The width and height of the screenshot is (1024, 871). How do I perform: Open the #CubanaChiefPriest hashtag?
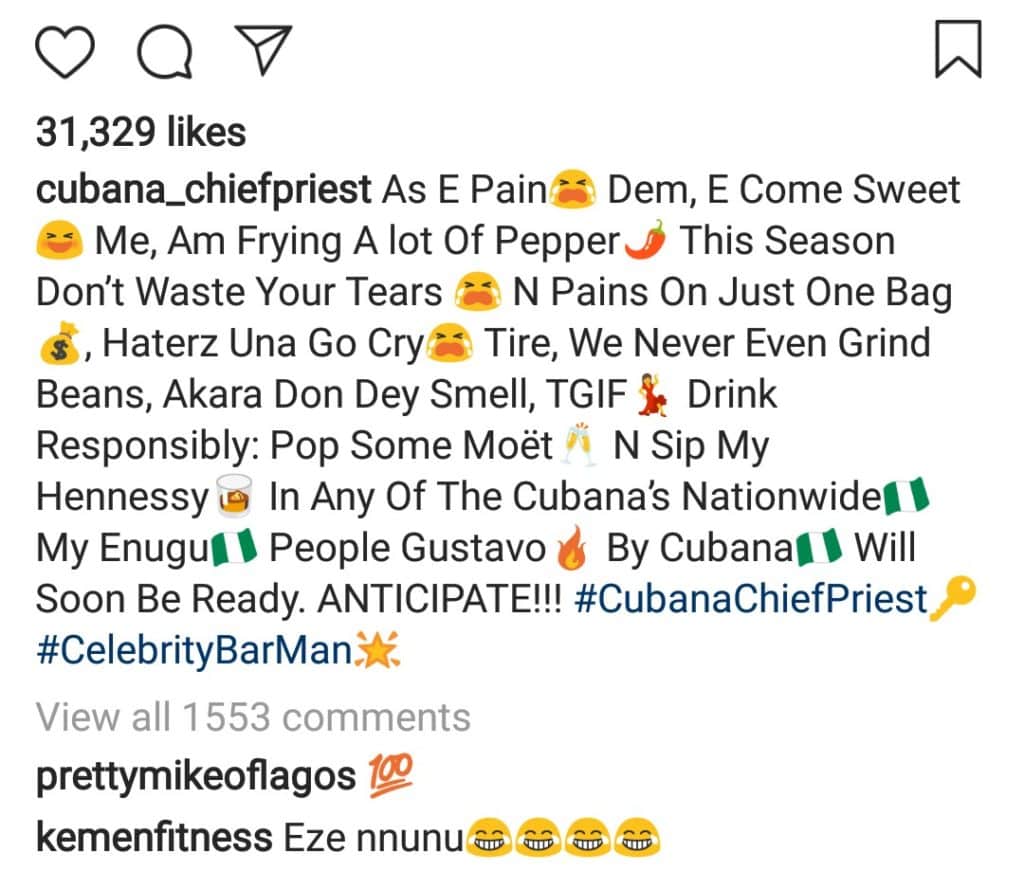tap(752, 599)
